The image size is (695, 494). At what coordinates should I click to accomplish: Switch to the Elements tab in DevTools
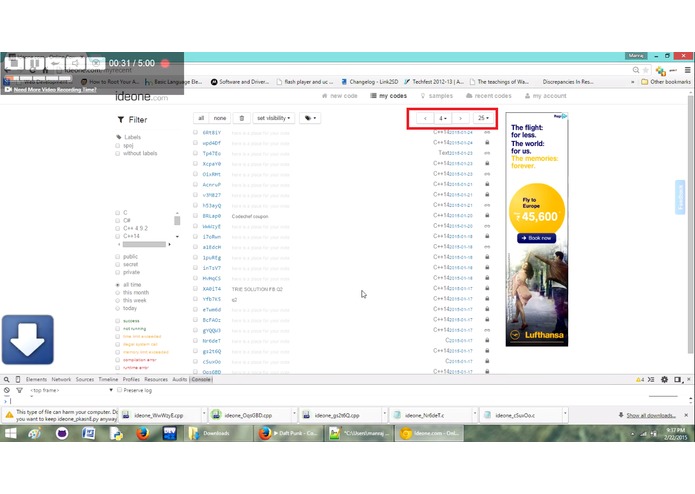[x=36, y=380]
